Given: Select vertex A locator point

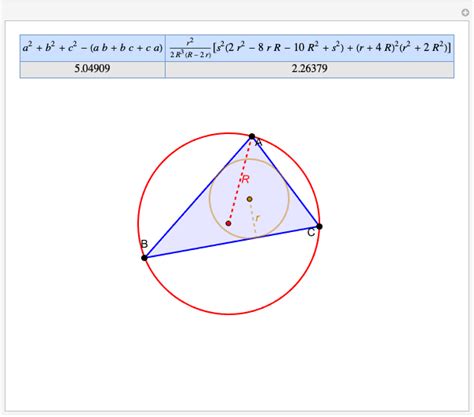Looking at the screenshot, I should pos(252,136).
